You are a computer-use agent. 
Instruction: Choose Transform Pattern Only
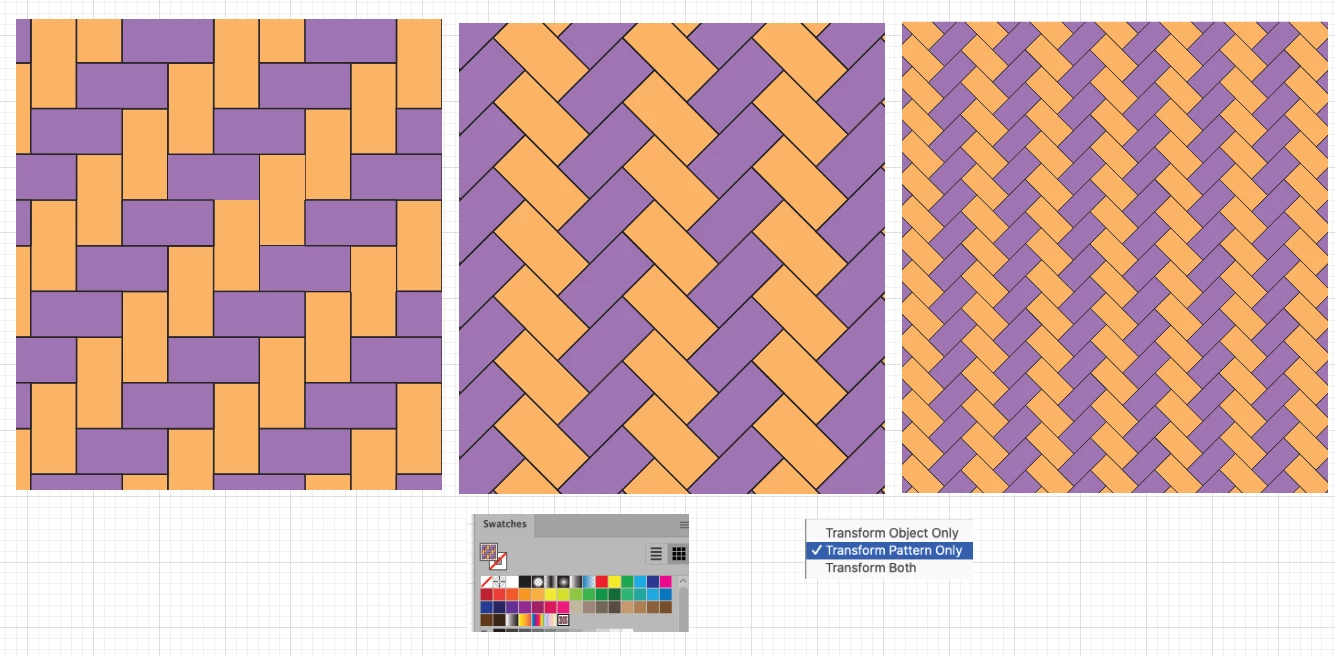[x=889, y=550]
